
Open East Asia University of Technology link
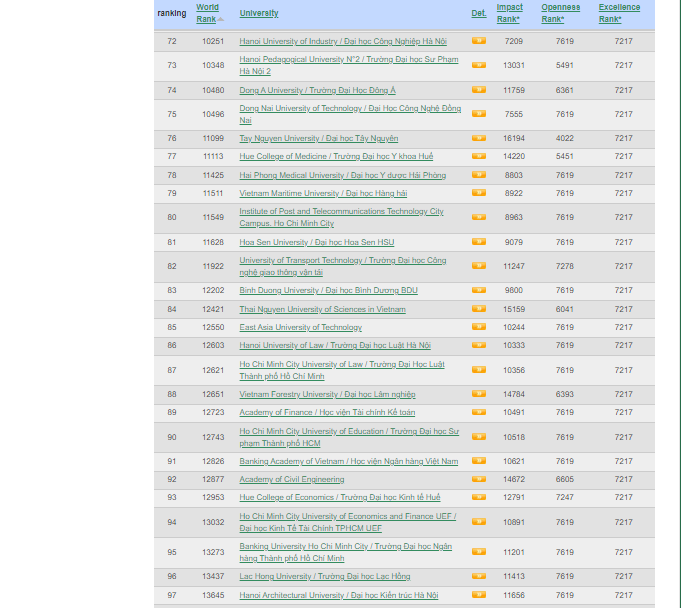coord(301,327)
